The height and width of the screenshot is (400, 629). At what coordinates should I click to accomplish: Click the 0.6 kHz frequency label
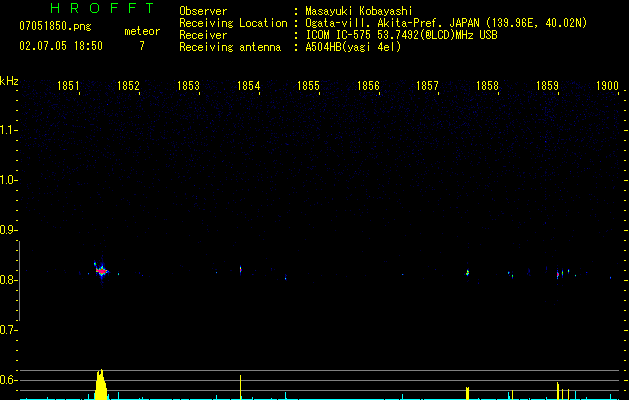click(x=8, y=380)
